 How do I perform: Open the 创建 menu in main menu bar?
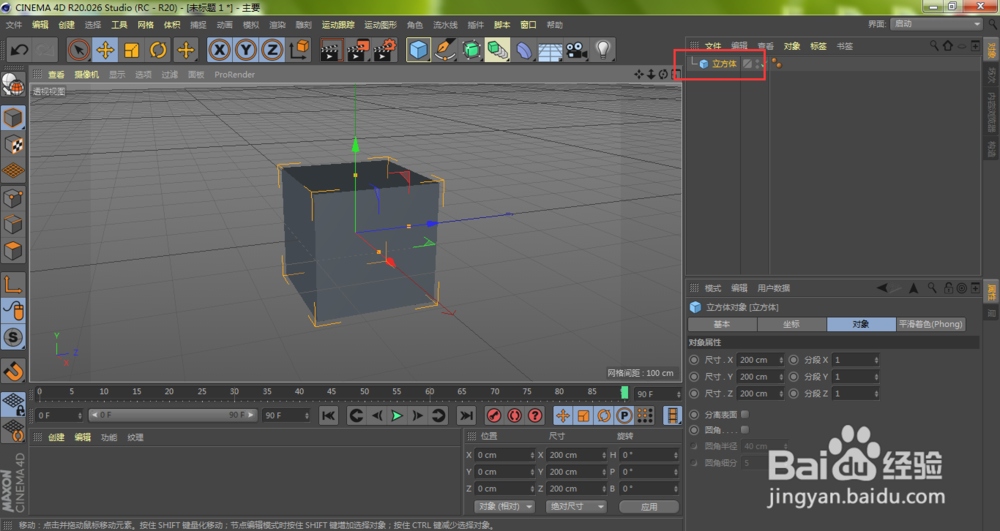point(66,25)
